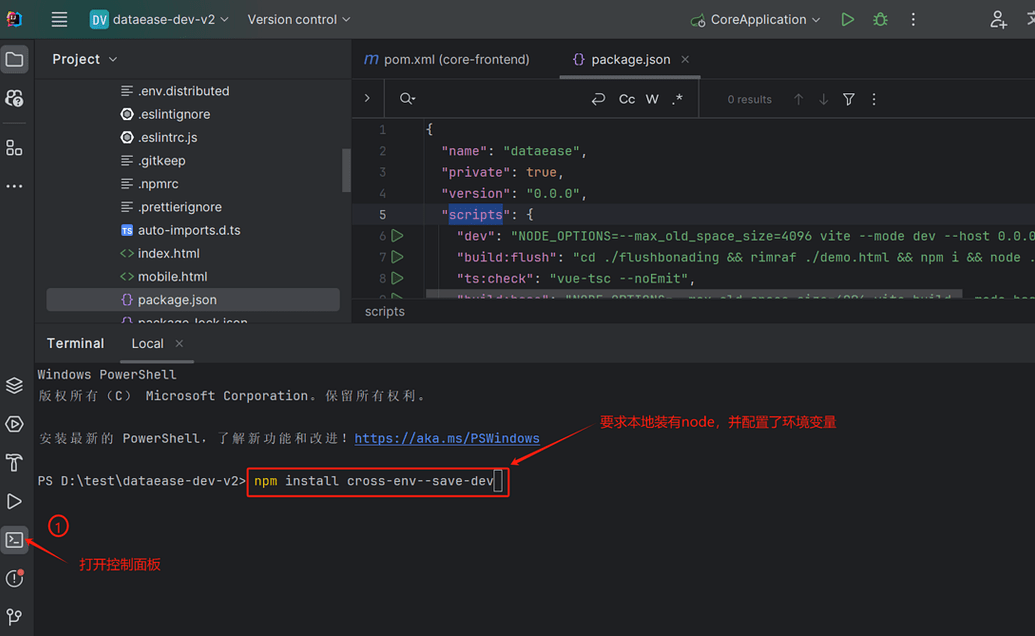1035x636 pixels.
Task: Select the Local terminal tab
Action: tap(147, 343)
